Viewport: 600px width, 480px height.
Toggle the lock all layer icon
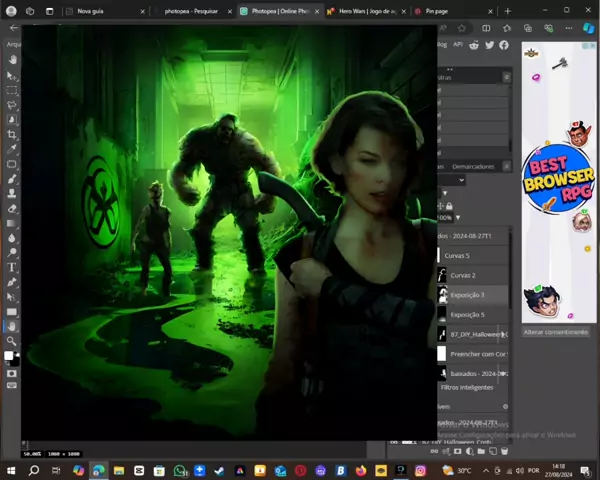tap(449, 206)
